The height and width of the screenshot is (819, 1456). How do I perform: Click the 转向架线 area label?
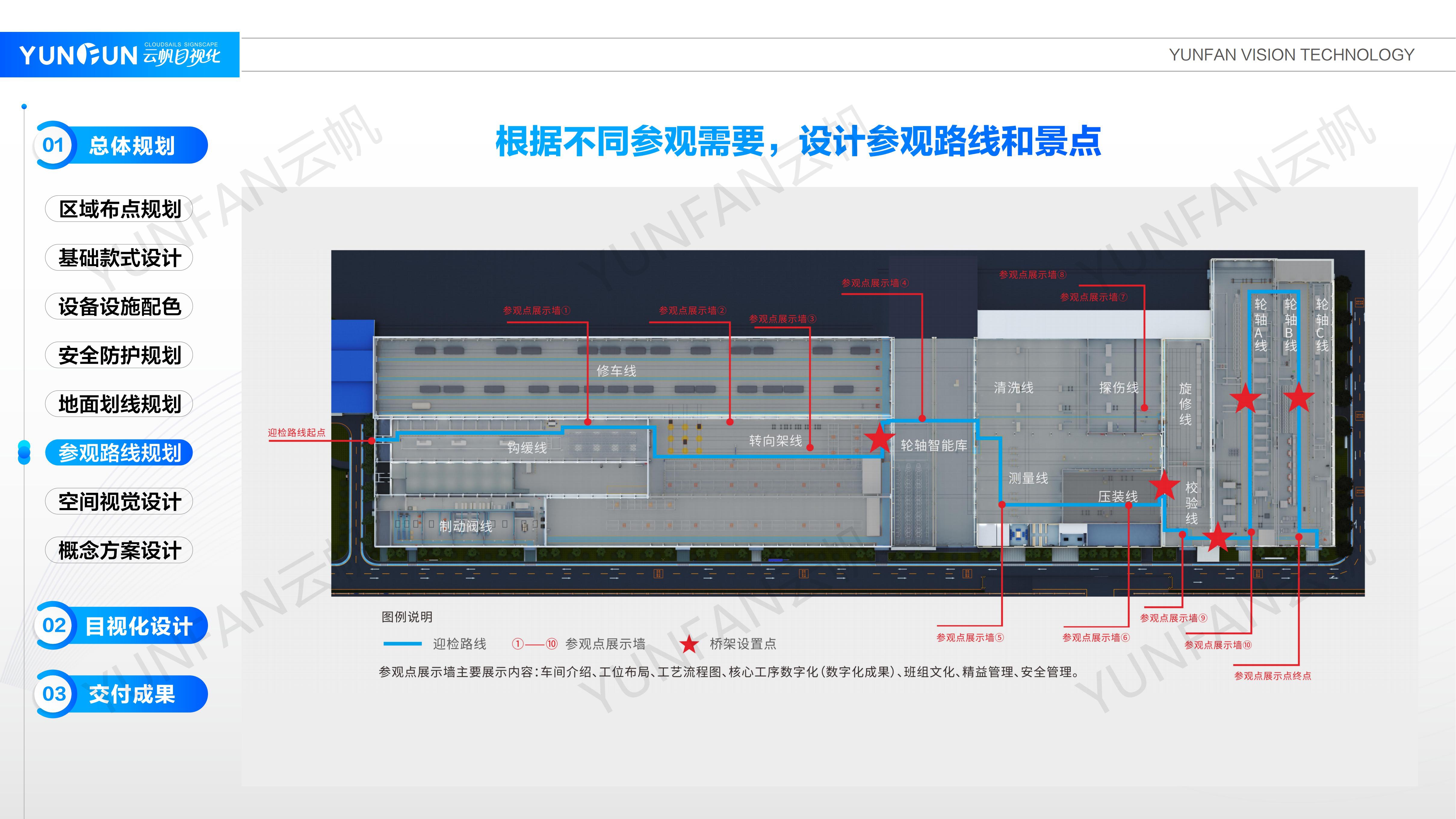pyautogui.click(x=776, y=441)
